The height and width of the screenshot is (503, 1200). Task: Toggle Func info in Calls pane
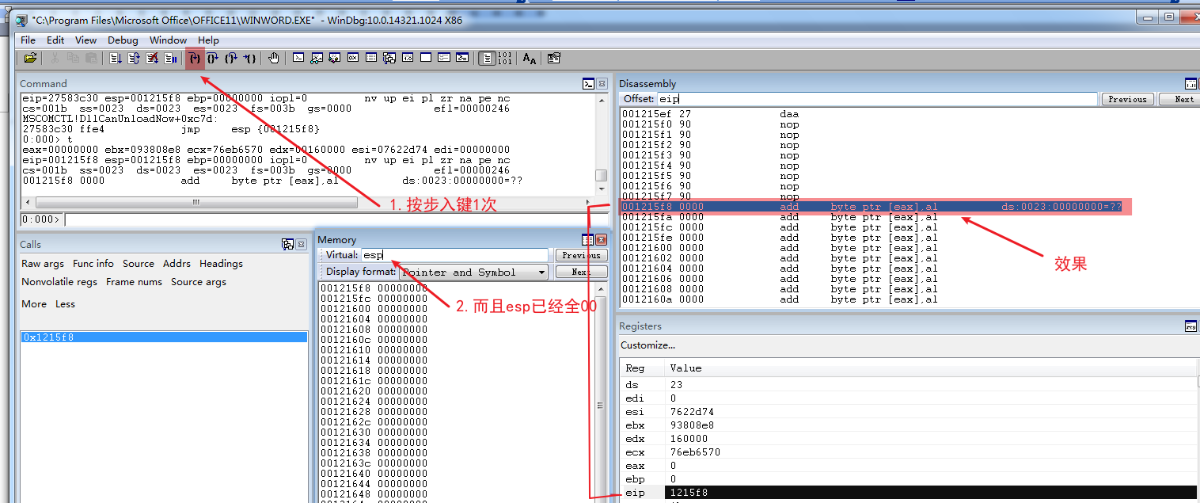point(93,264)
